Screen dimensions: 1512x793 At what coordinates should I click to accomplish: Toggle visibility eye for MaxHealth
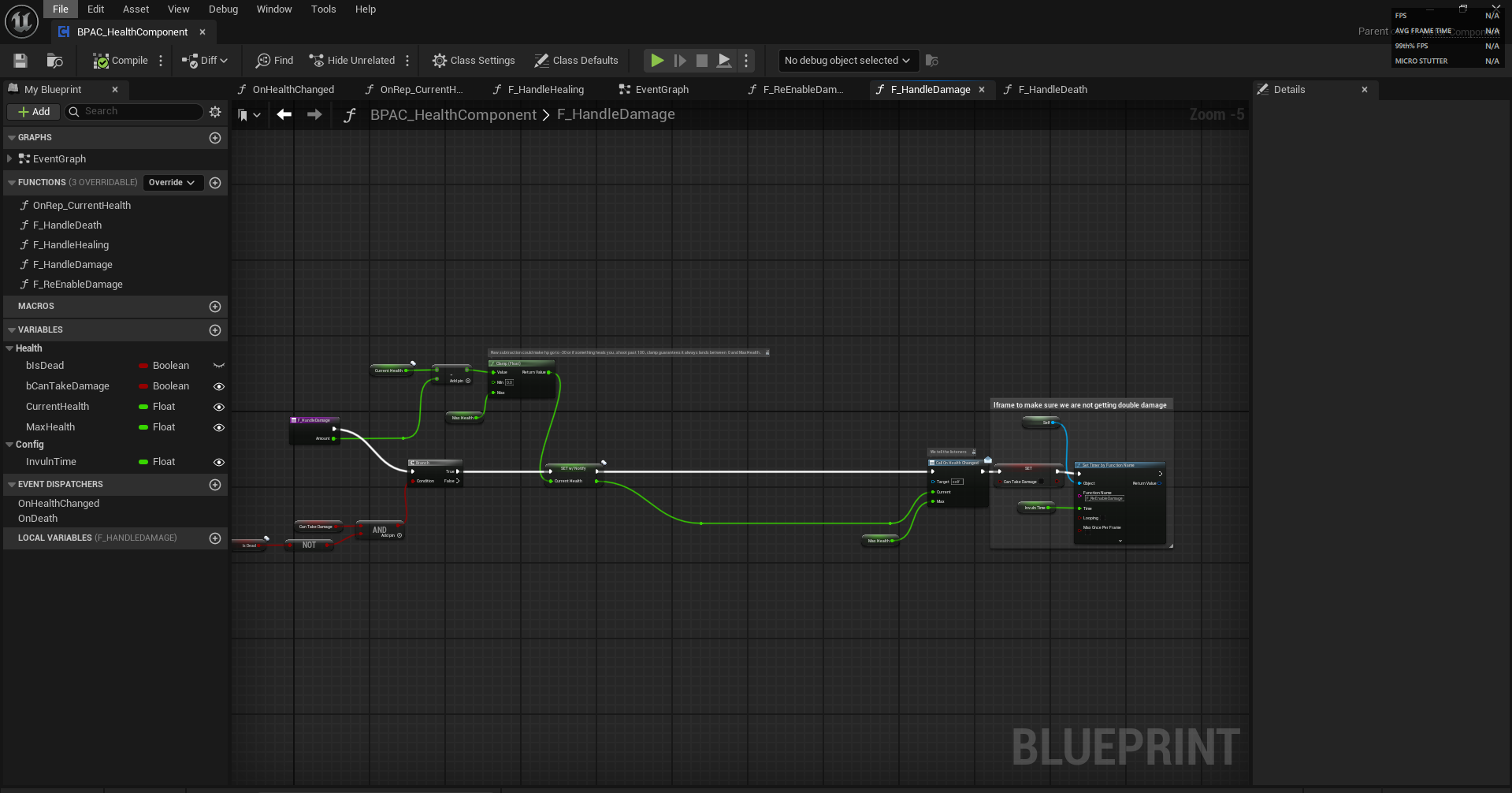(219, 427)
